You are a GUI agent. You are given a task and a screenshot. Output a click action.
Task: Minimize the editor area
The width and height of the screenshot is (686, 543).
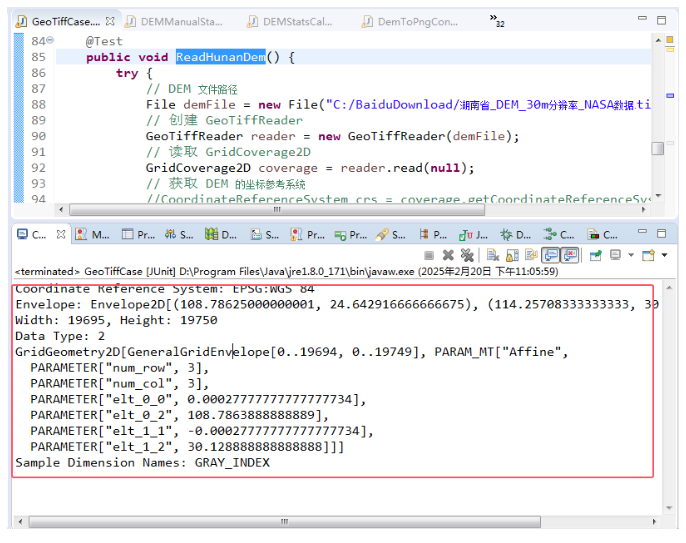pos(642,18)
